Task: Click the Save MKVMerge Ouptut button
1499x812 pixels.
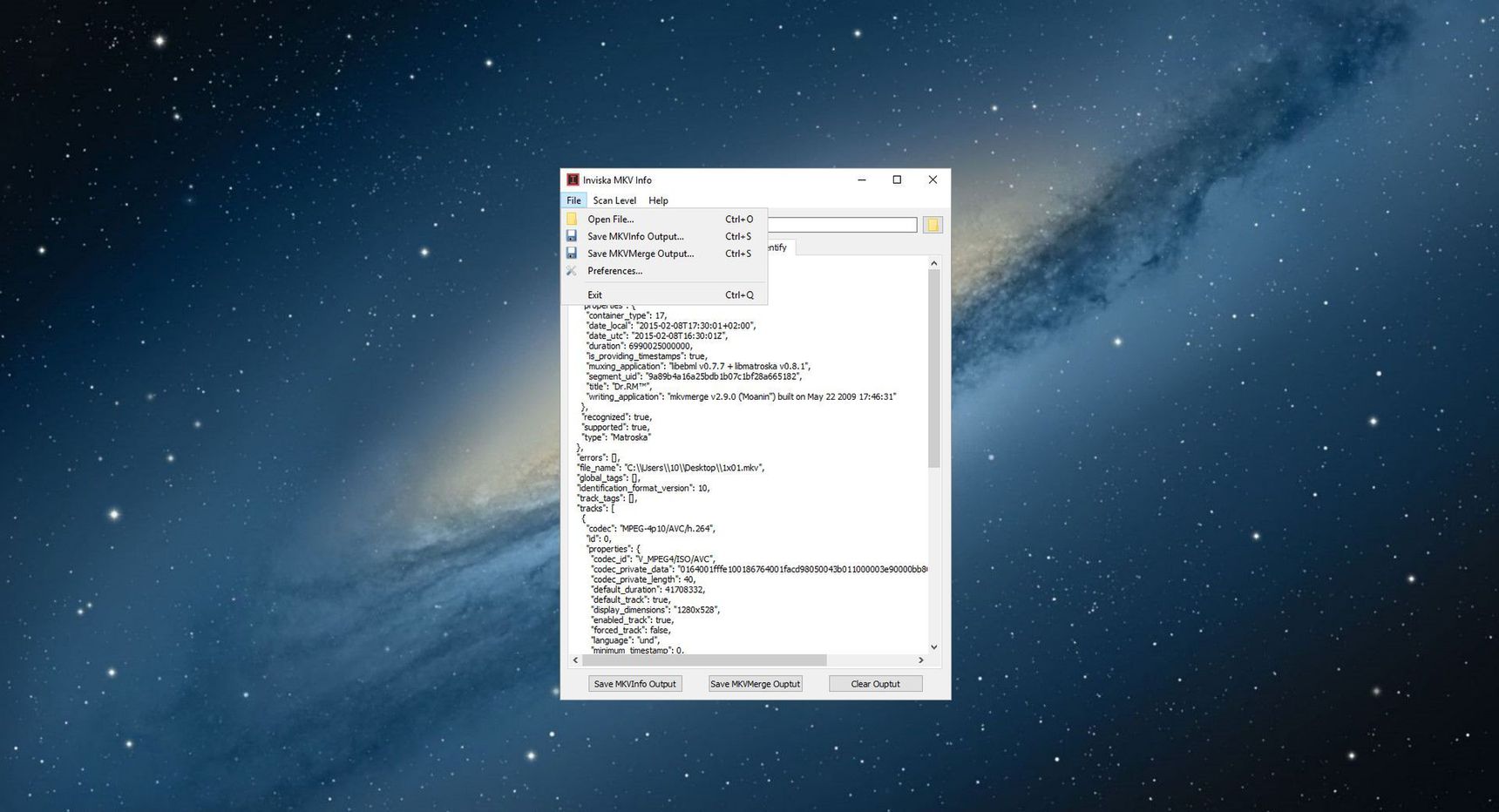Action: (755, 684)
